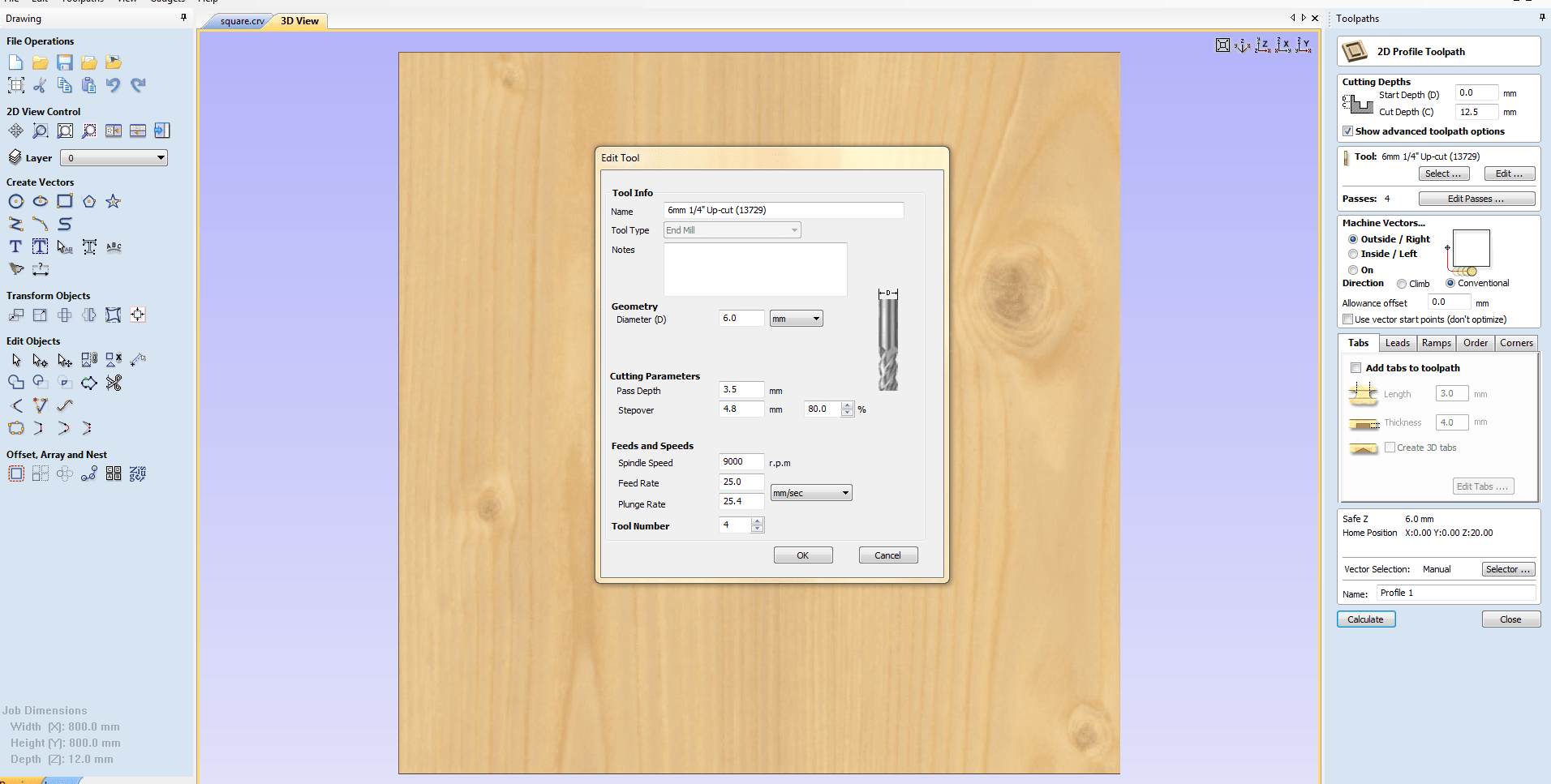The height and width of the screenshot is (784, 1551).
Task: Click the toolpath Name field Profile 1
Action: click(1456, 593)
